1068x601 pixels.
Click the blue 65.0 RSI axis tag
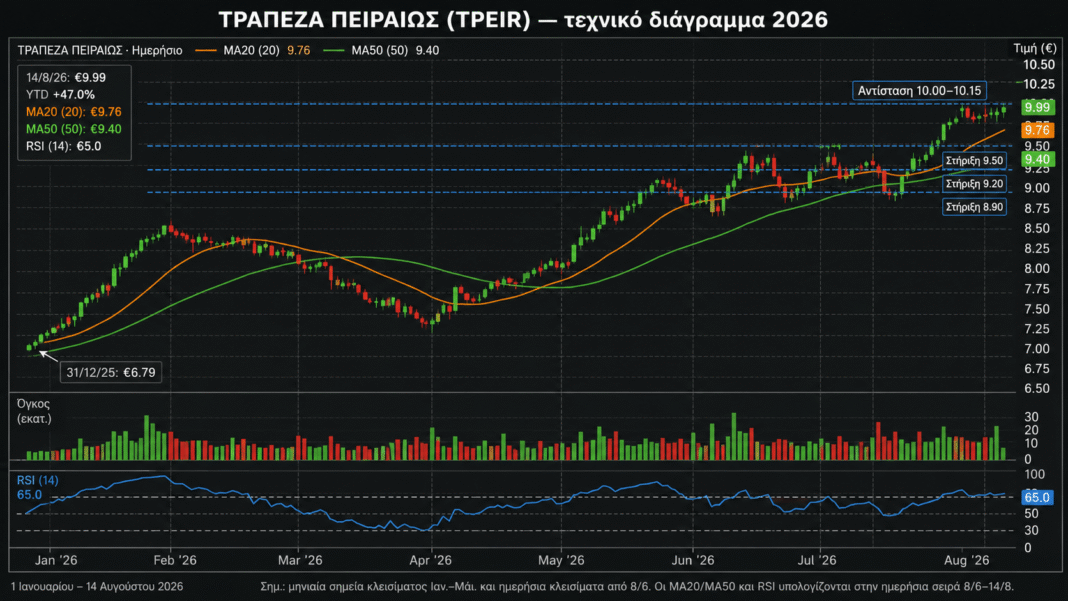1037,497
